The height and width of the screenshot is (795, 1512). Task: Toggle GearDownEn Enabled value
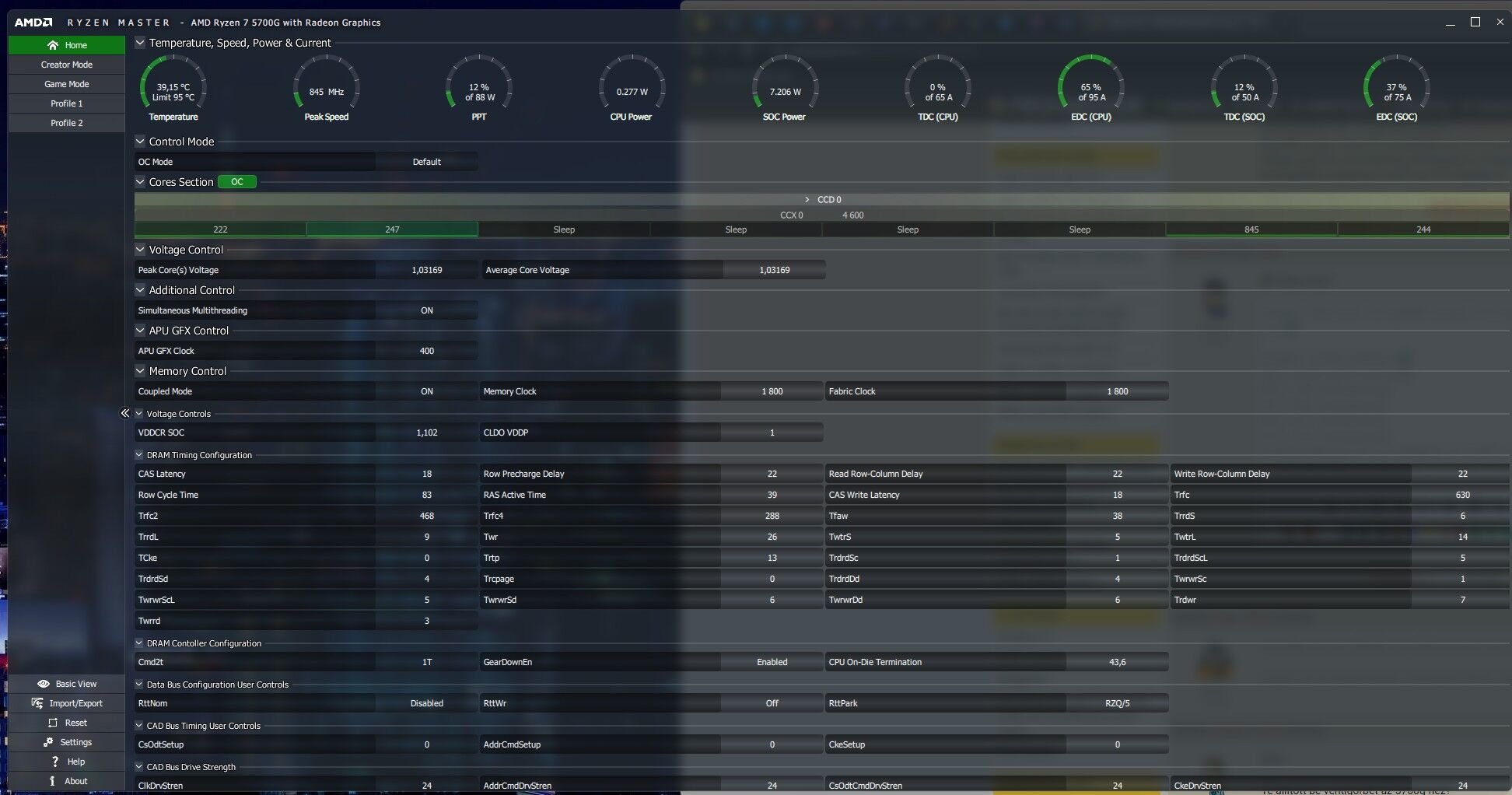coord(772,662)
